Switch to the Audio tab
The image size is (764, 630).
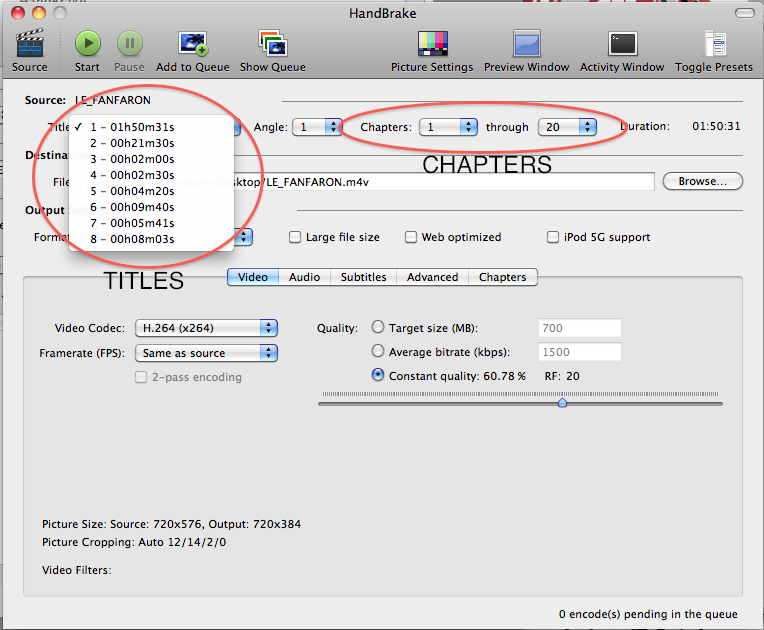pos(305,277)
